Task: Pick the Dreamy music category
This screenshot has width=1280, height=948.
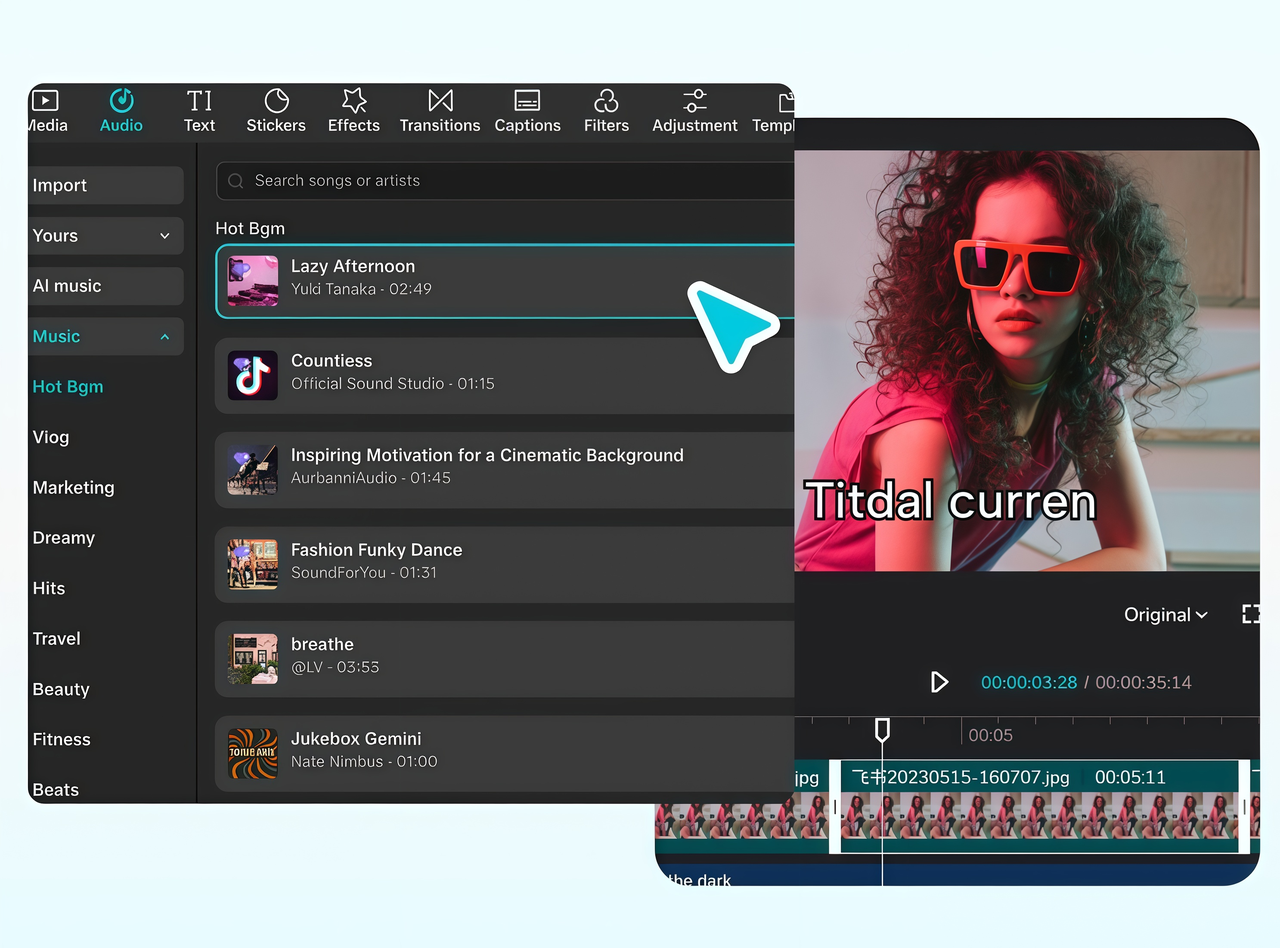Action: 64,538
